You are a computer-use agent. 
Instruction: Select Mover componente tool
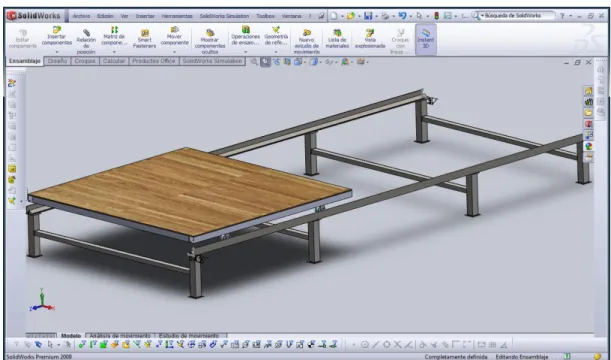[175, 36]
